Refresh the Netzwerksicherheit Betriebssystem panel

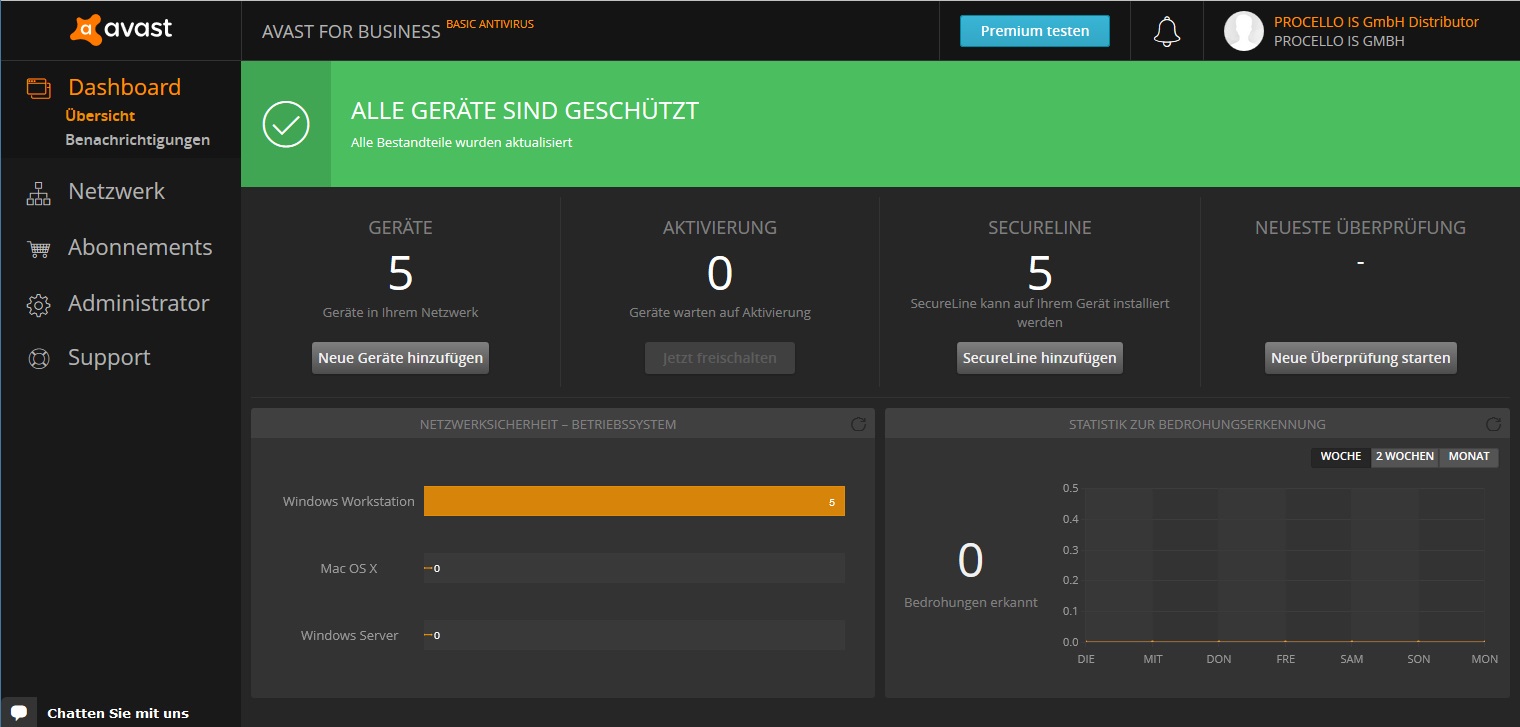(858, 424)
